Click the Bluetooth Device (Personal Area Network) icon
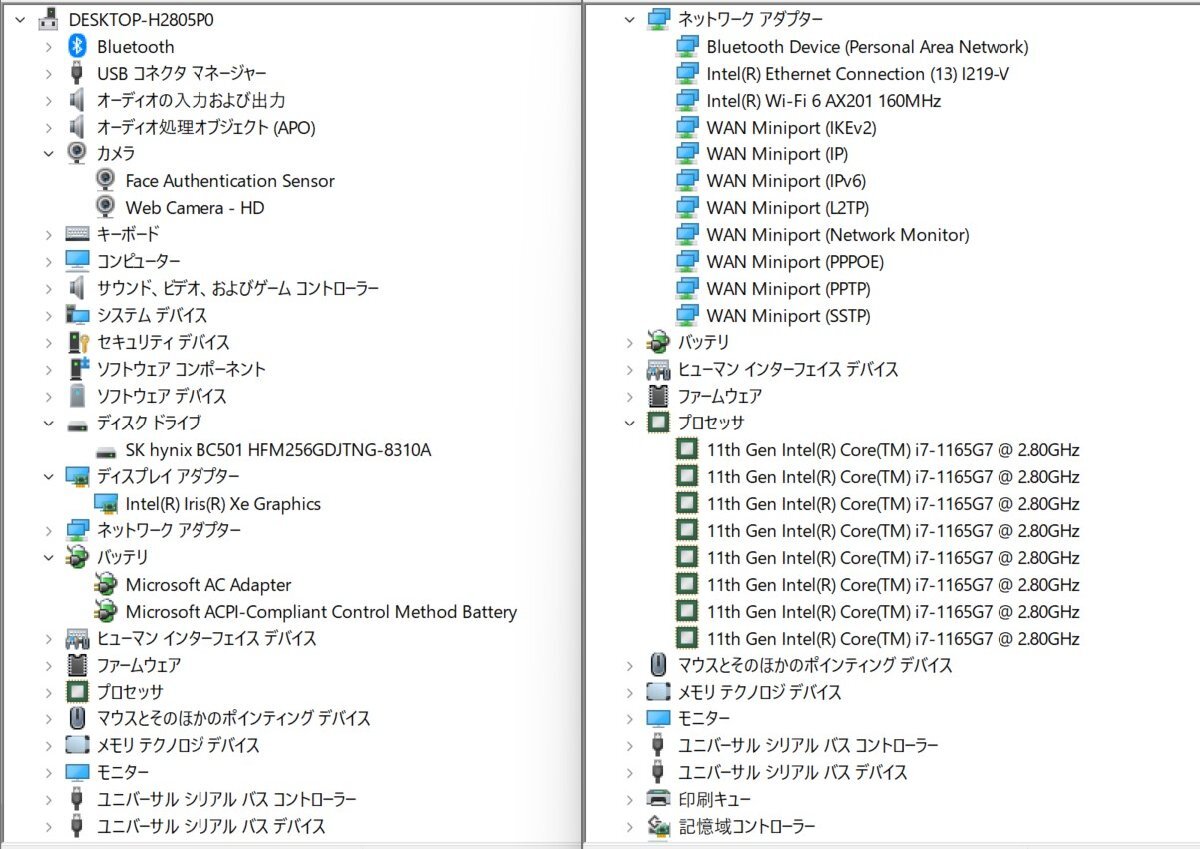 point(687,46)
